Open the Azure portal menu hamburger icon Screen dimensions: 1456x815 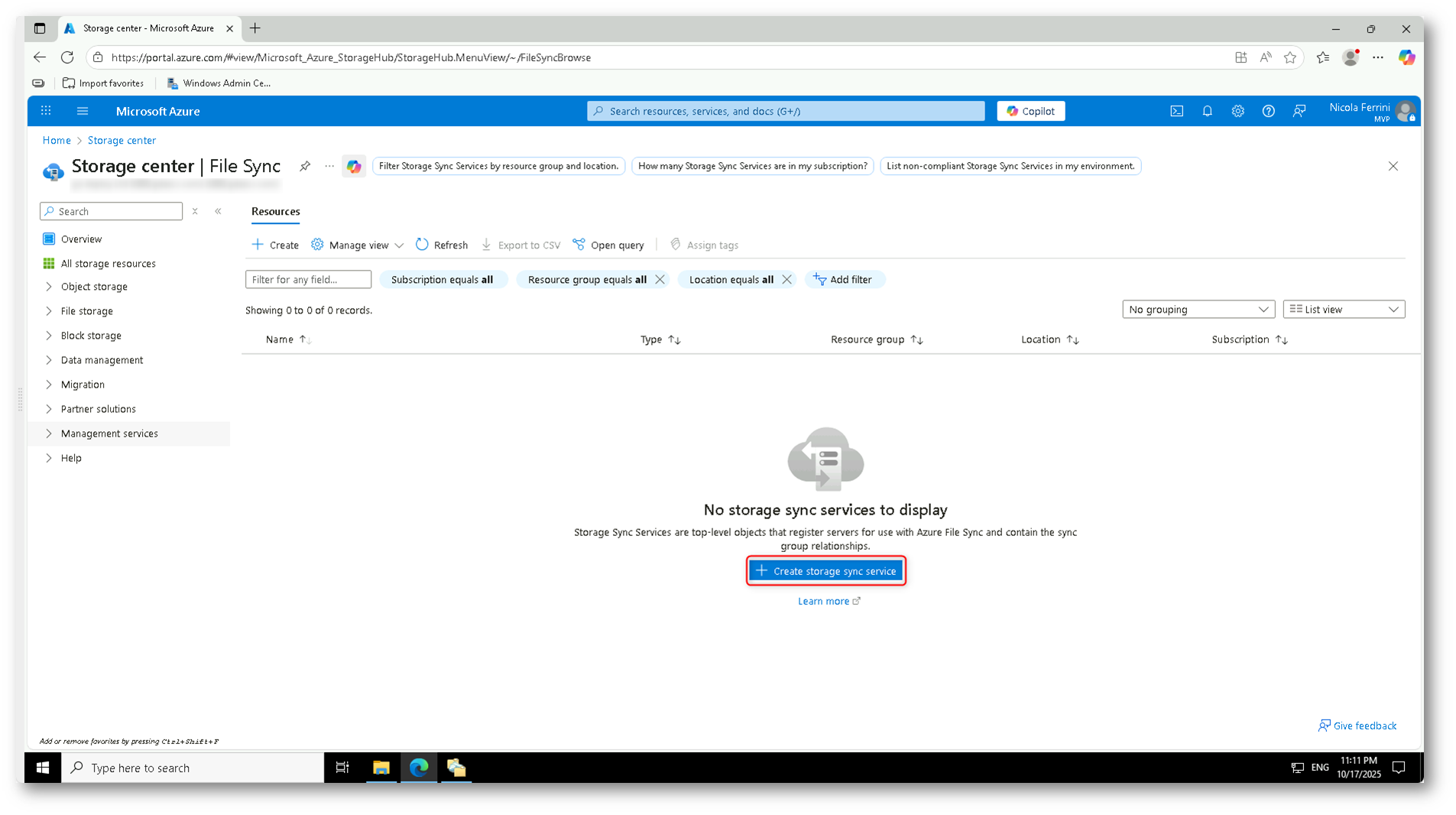(83, 111)
